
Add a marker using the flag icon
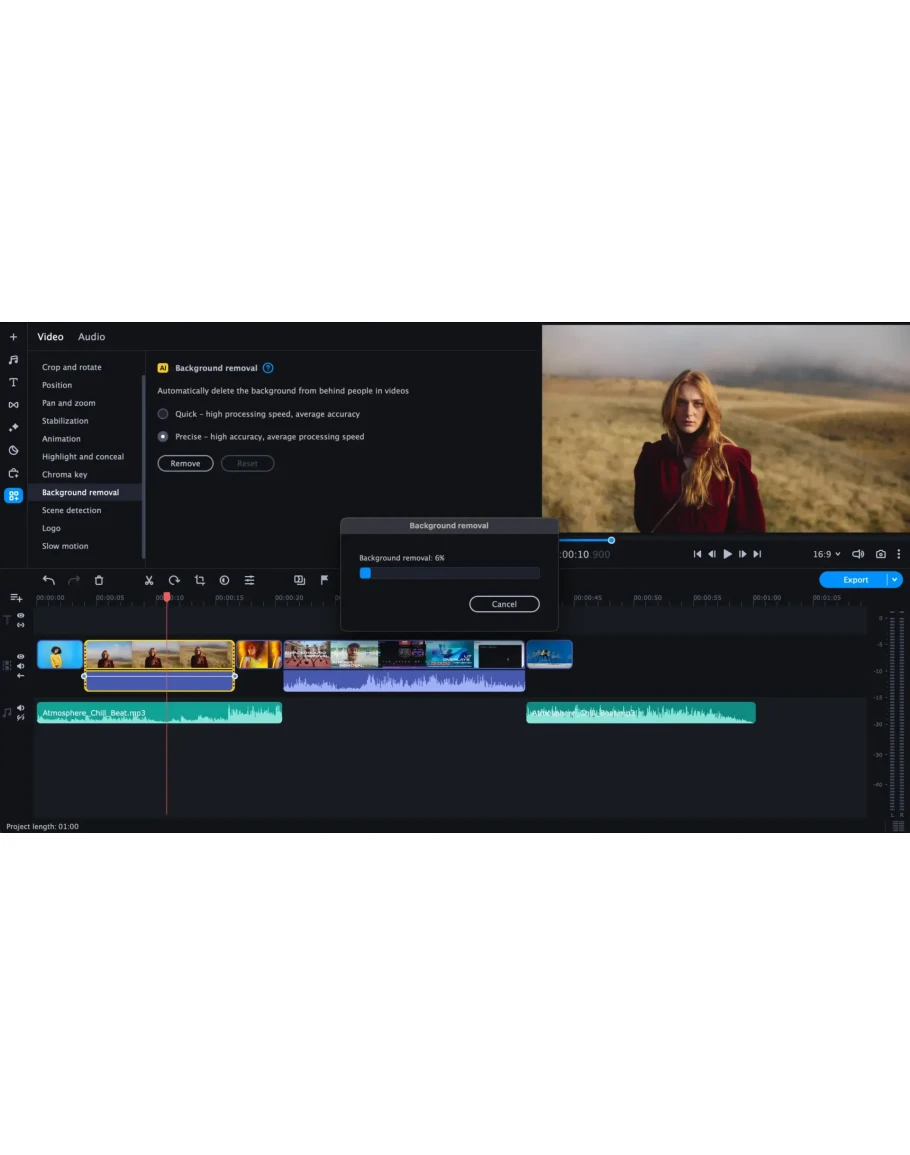pyautogui.click(x=324, y=580)
